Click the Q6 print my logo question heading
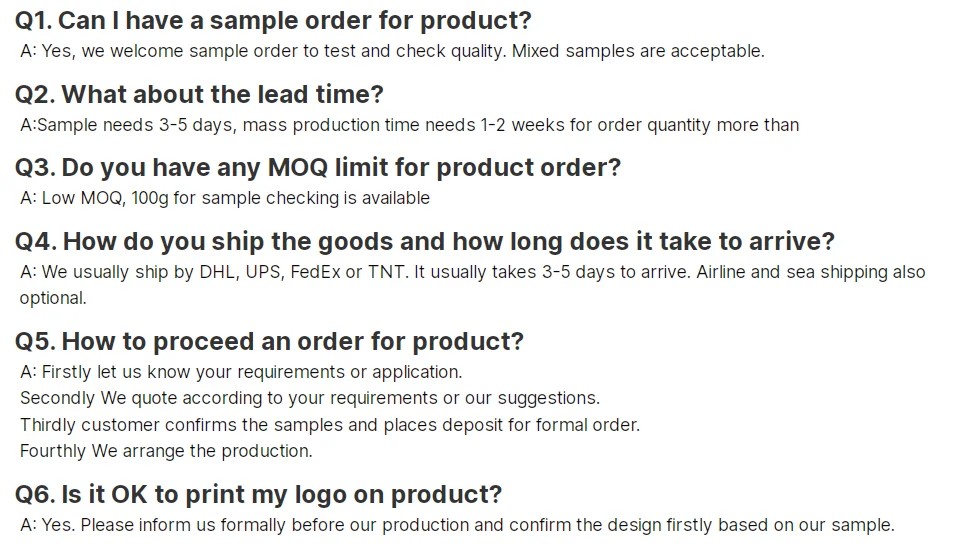The image size is (961, 547). click(258, 494)
